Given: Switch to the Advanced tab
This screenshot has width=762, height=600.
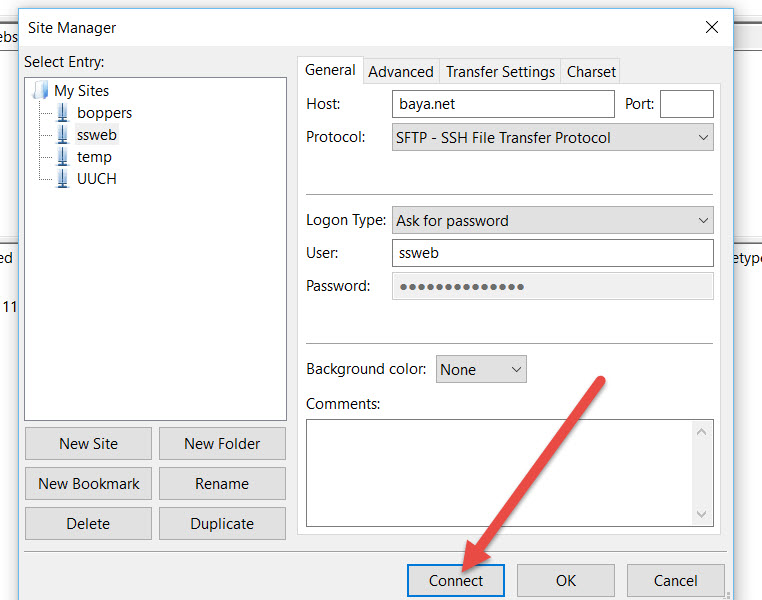Looking at the screenshot, I should coord(400,72).
